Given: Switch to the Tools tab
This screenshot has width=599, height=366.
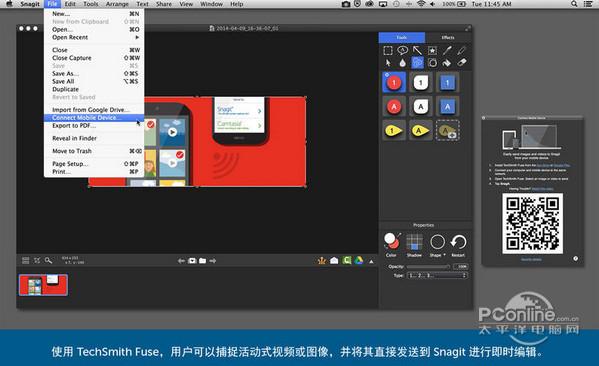Looking at the screenshot, I should click(401, 37).
